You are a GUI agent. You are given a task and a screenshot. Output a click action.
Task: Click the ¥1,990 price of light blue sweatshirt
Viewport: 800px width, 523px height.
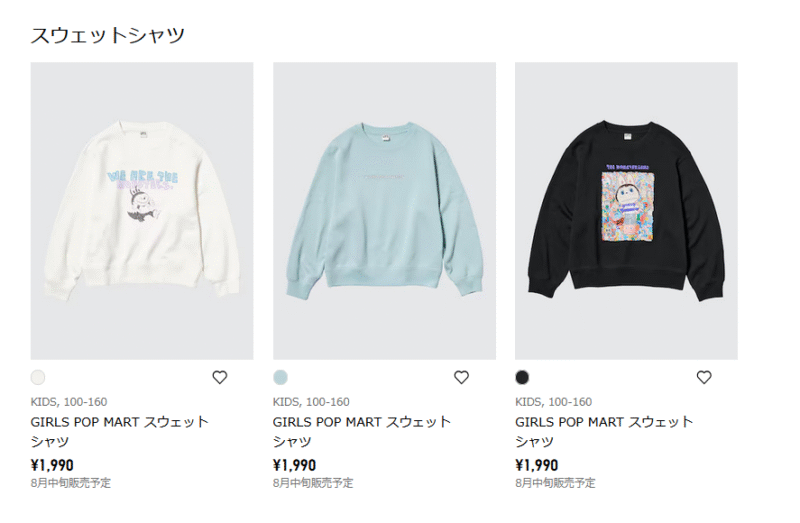coord(294,465)
